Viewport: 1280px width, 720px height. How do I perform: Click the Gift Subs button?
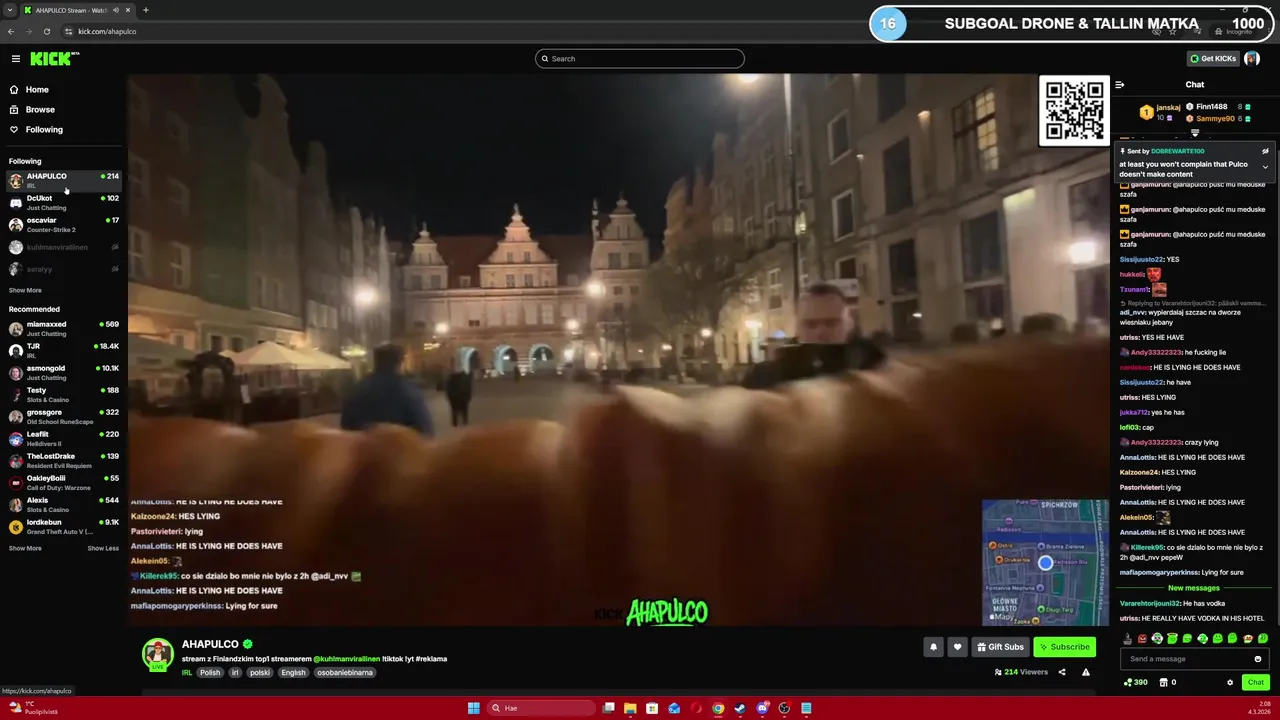click(1000, 647)
